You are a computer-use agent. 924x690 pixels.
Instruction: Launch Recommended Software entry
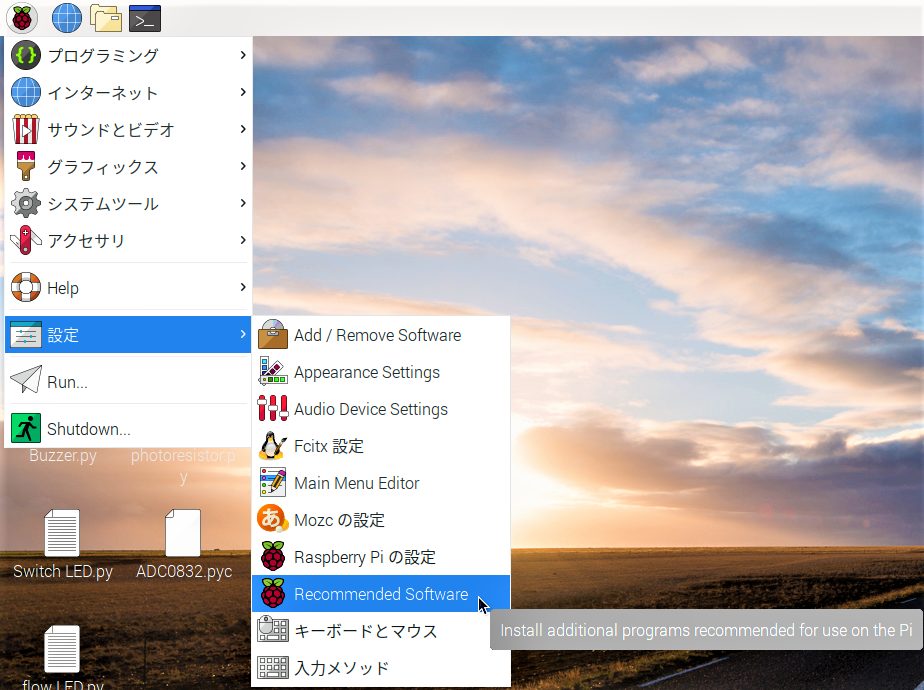[381, 593]
